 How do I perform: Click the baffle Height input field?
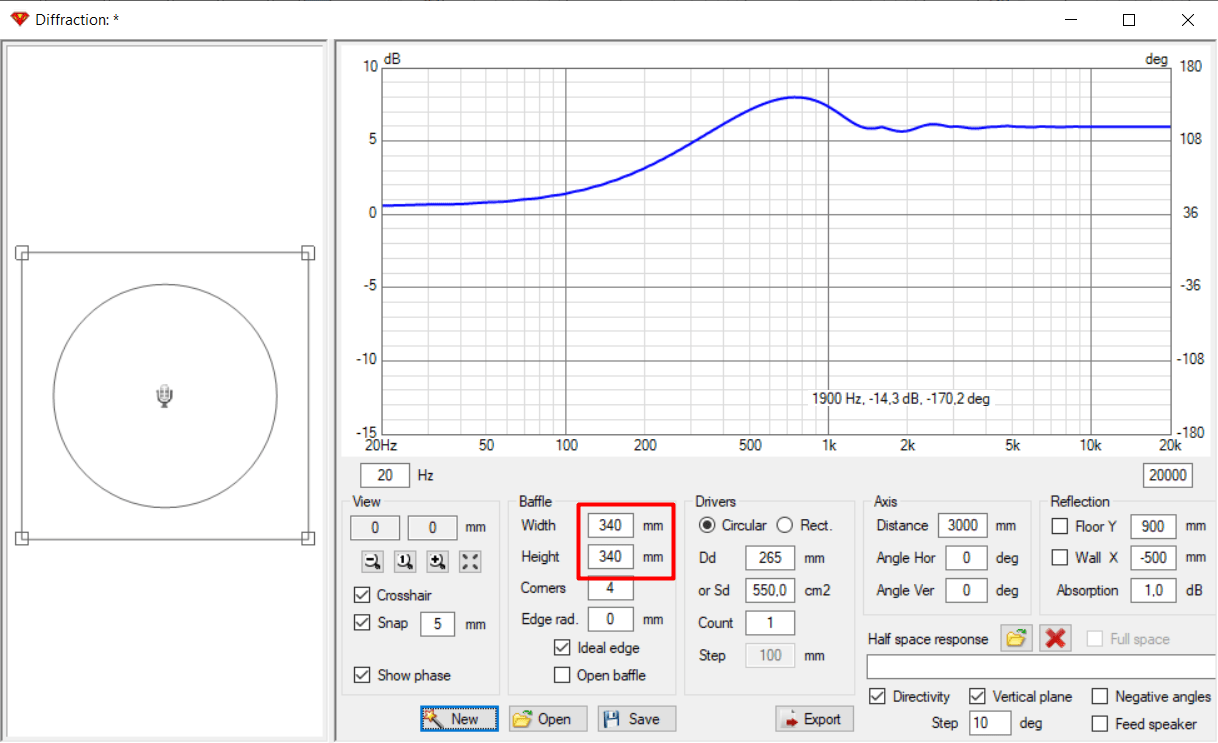[x=610, y=556]
